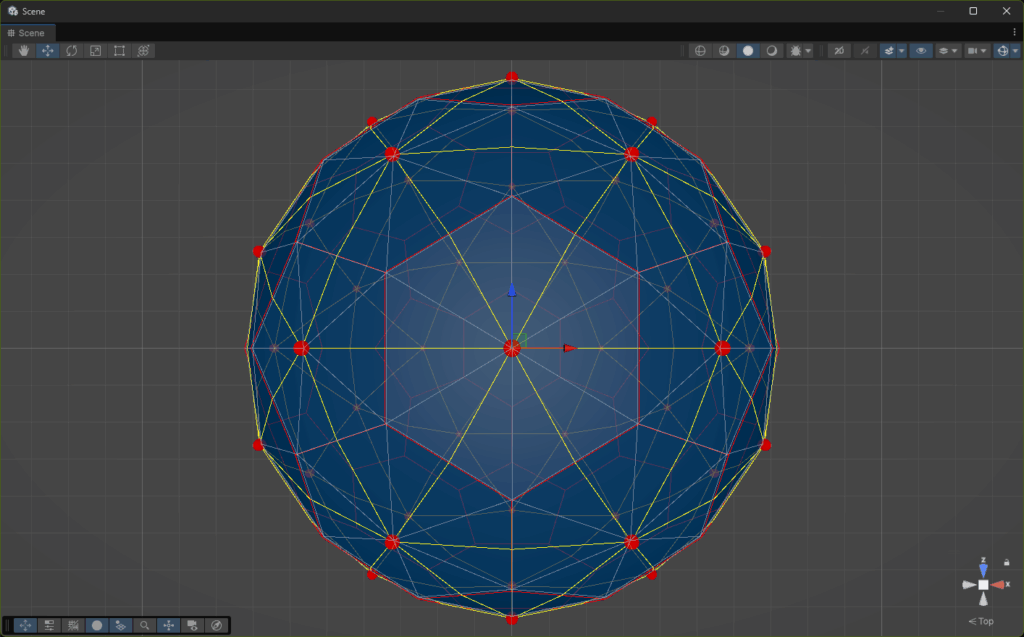Open the Gizmos dropdown arrow
The height and width of the screenshot is (637, 1024).
point(1013,51)
